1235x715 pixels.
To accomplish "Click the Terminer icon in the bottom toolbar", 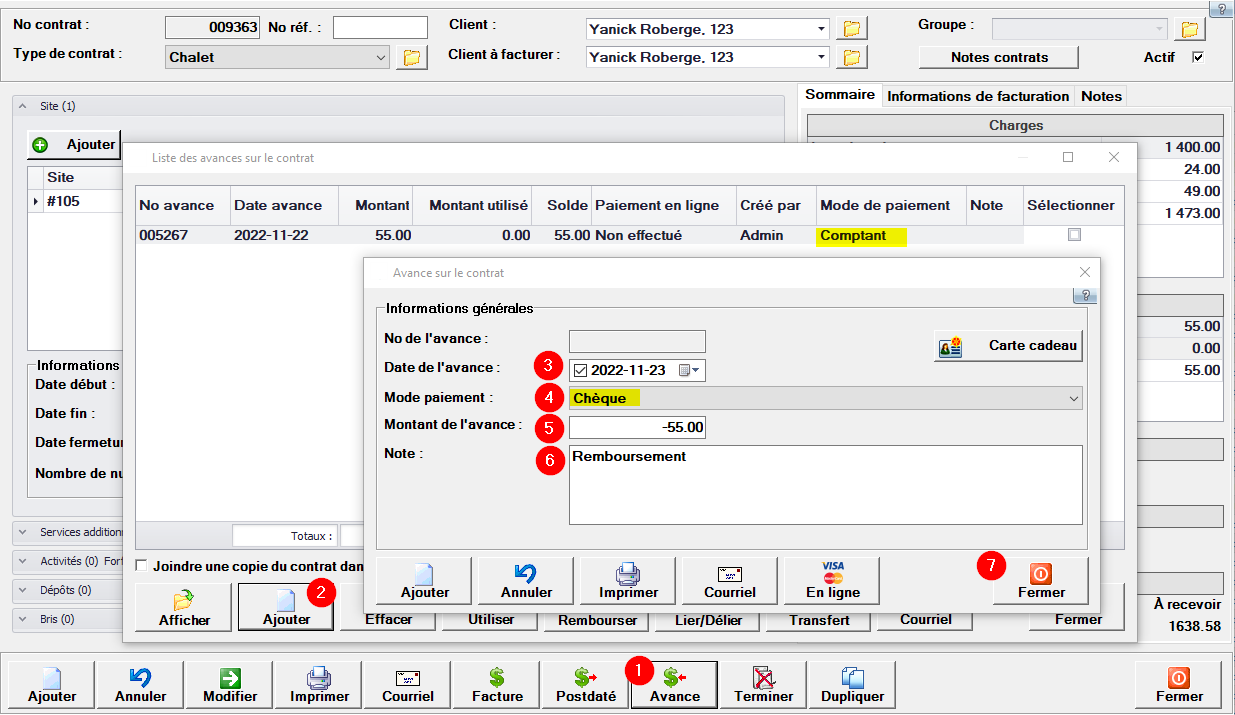I will pos(764,685).
